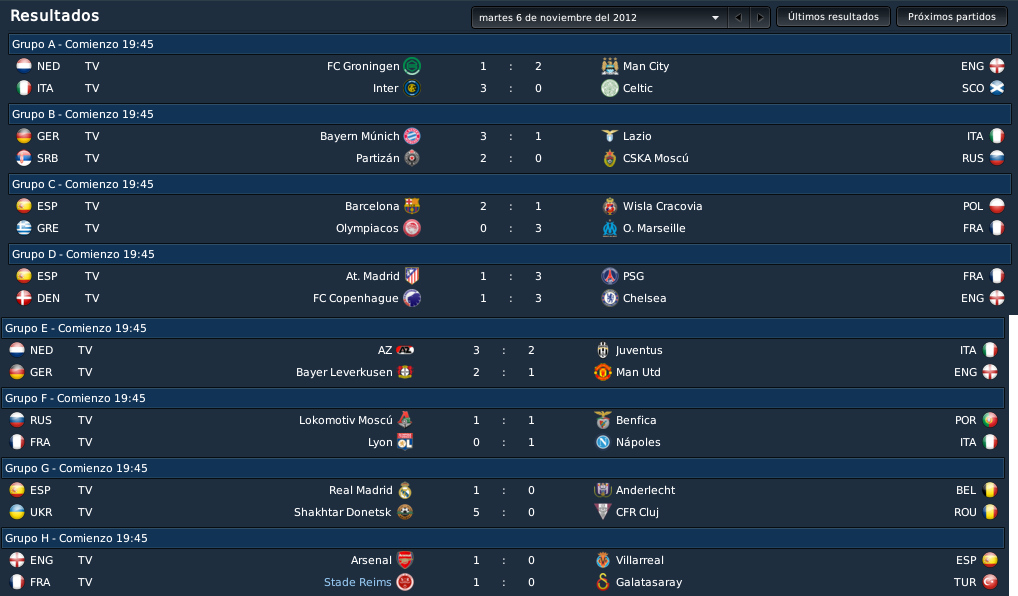The height and width of the screenshot is (596, 1018).
Task: Click the PSG club badge
Action: pyautogui.click(x=610, y=277)
